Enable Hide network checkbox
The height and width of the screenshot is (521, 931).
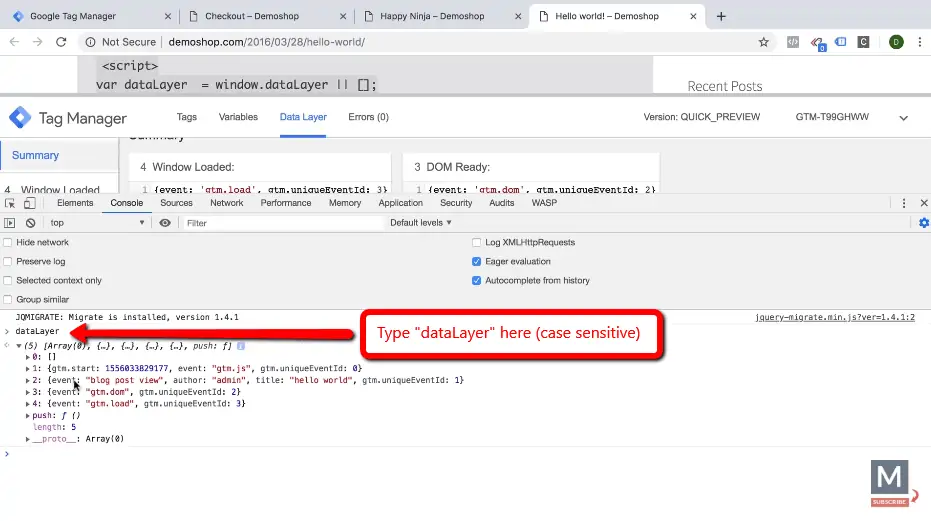pyautogui.click(x=8, y=242)
